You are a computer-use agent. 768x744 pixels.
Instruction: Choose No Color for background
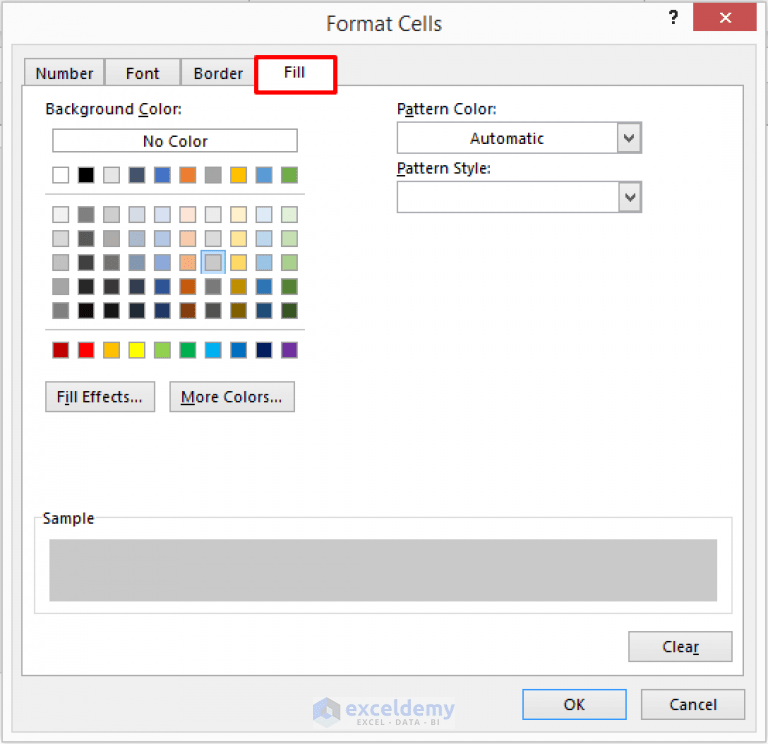tap(175, 141)
